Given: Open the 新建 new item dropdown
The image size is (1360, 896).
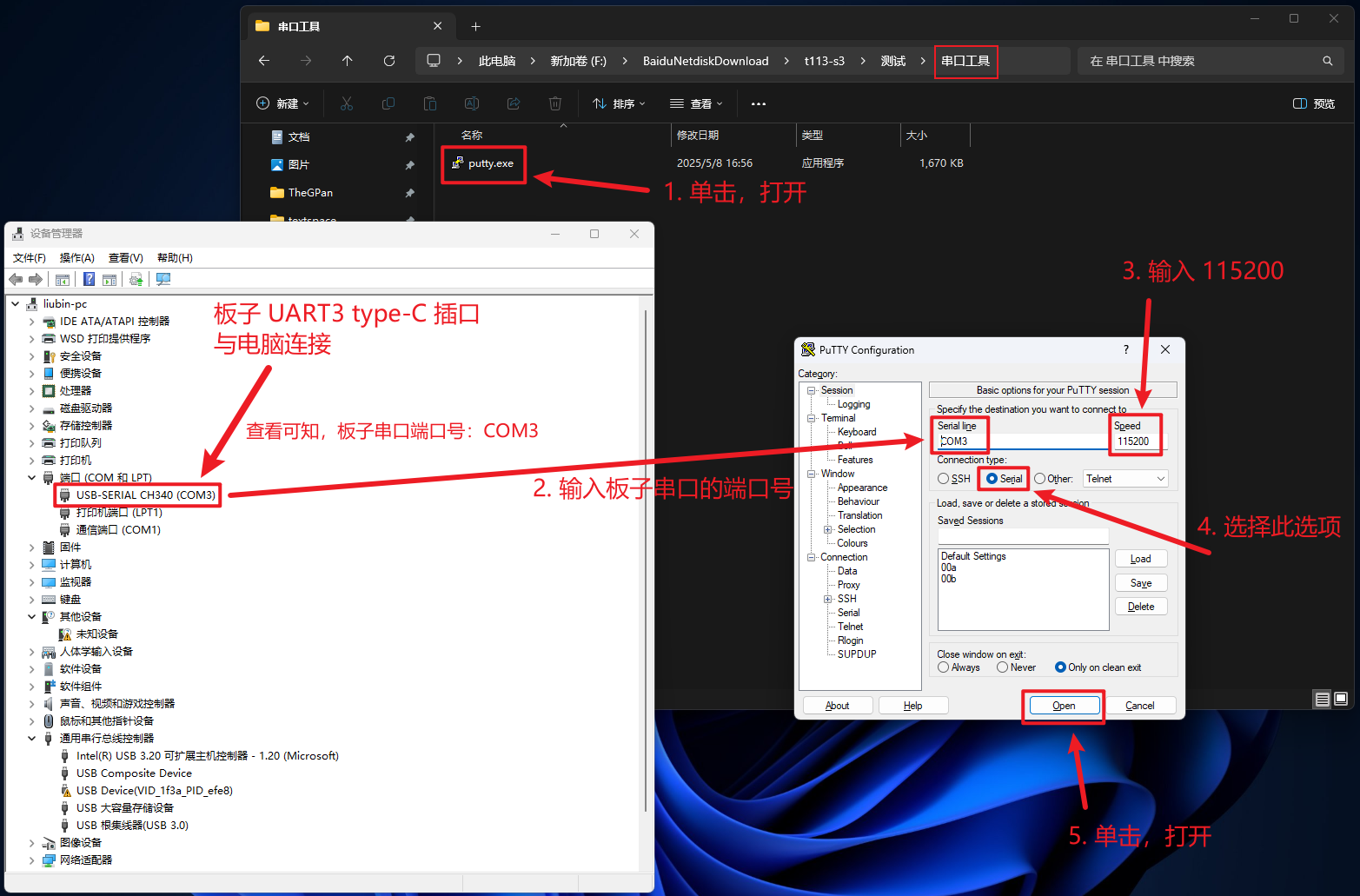Looking at the screenshot, I should tap(283, 103).
